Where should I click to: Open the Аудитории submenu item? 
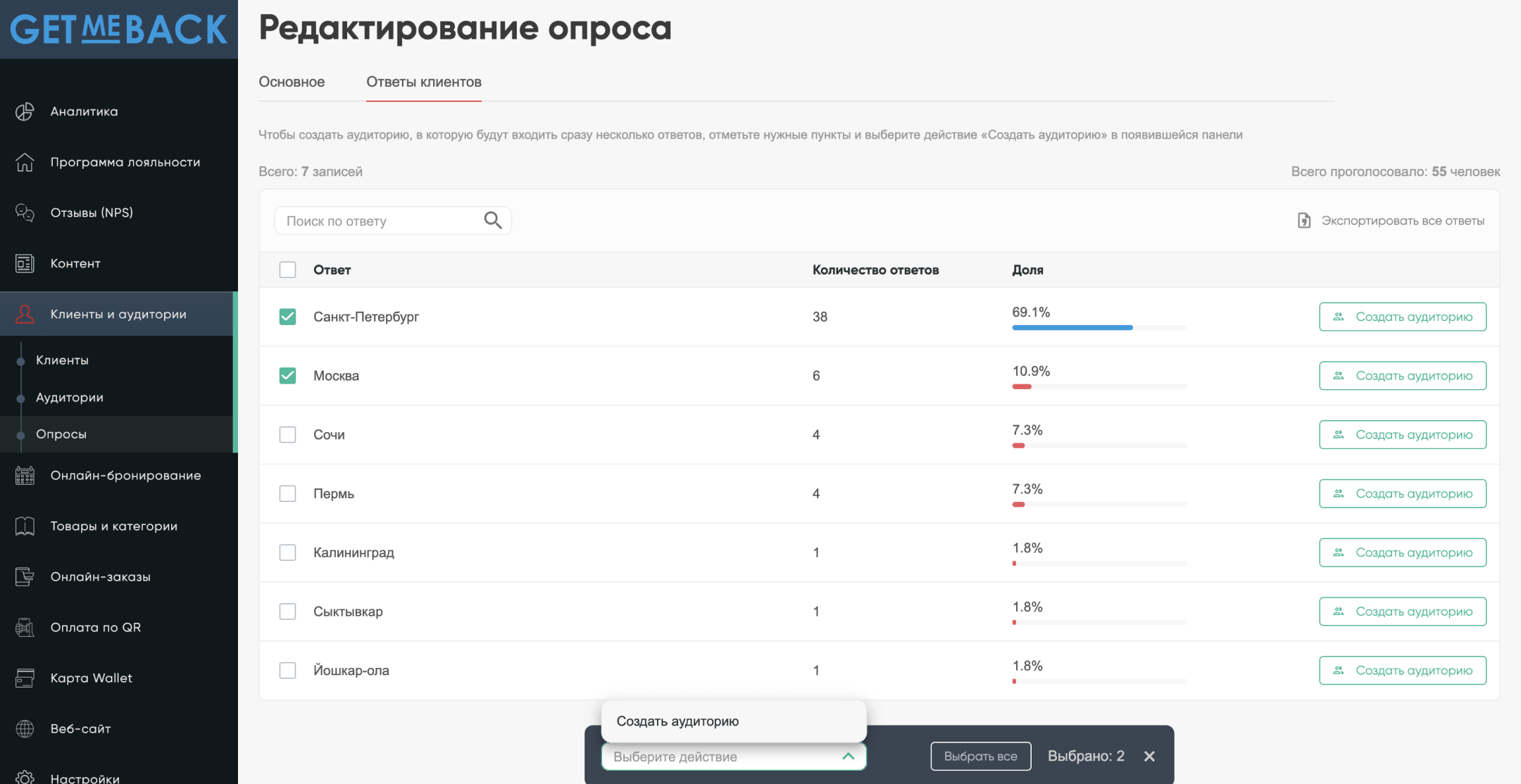click(x=70, y=398)
